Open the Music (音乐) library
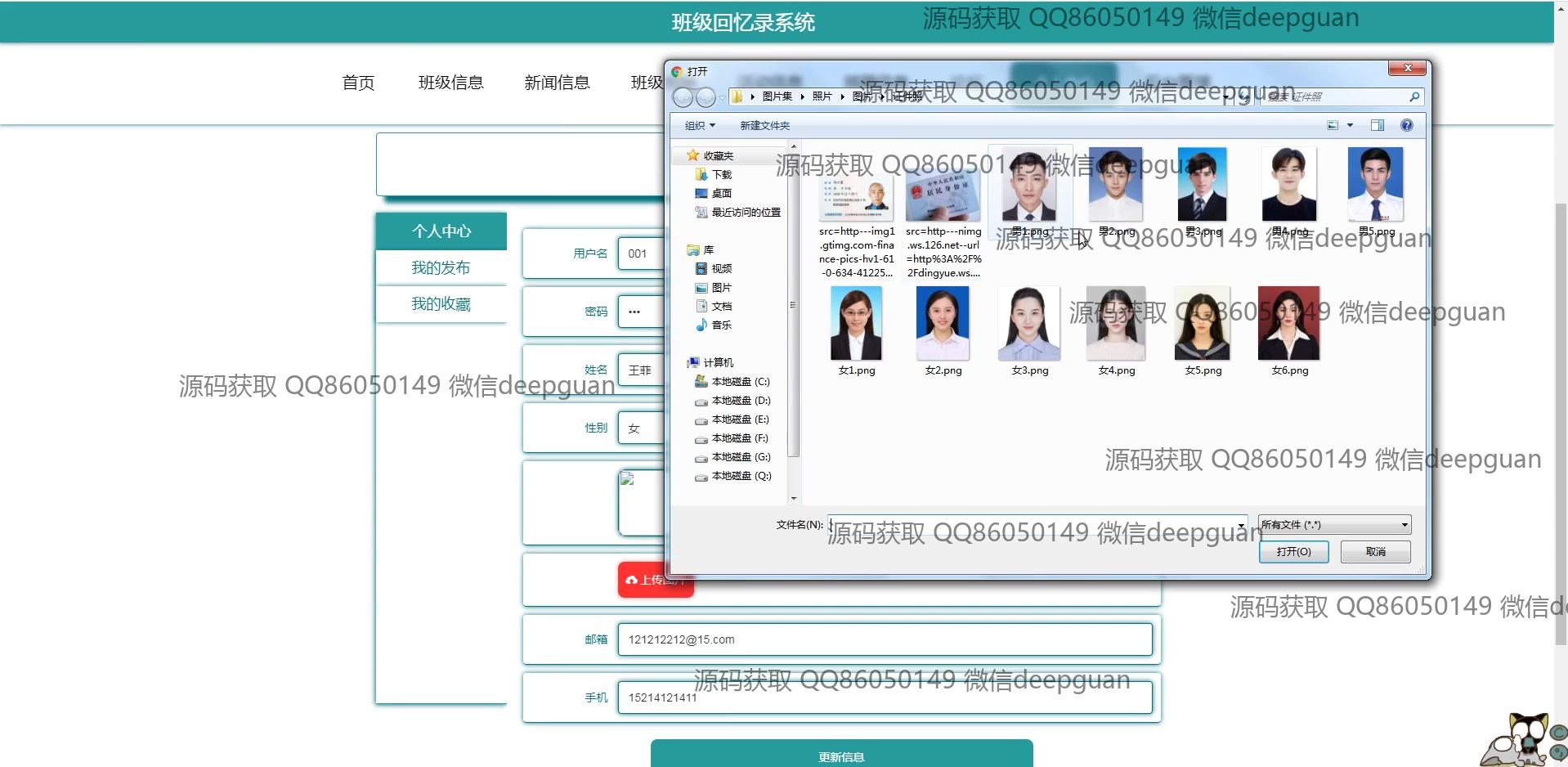 click(x=721, y=325)
